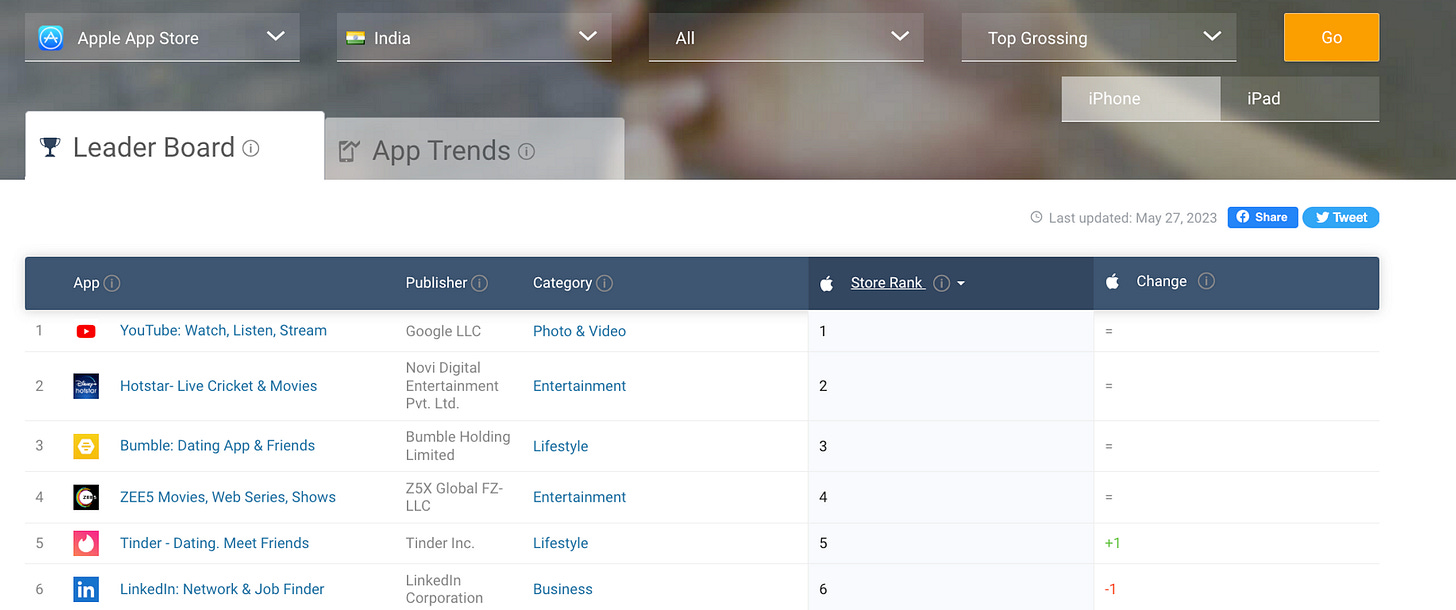The width and height of the screenshot is (1456, 610).
Task: Click the Apple App Store logo icon
Action: (50, 38)
